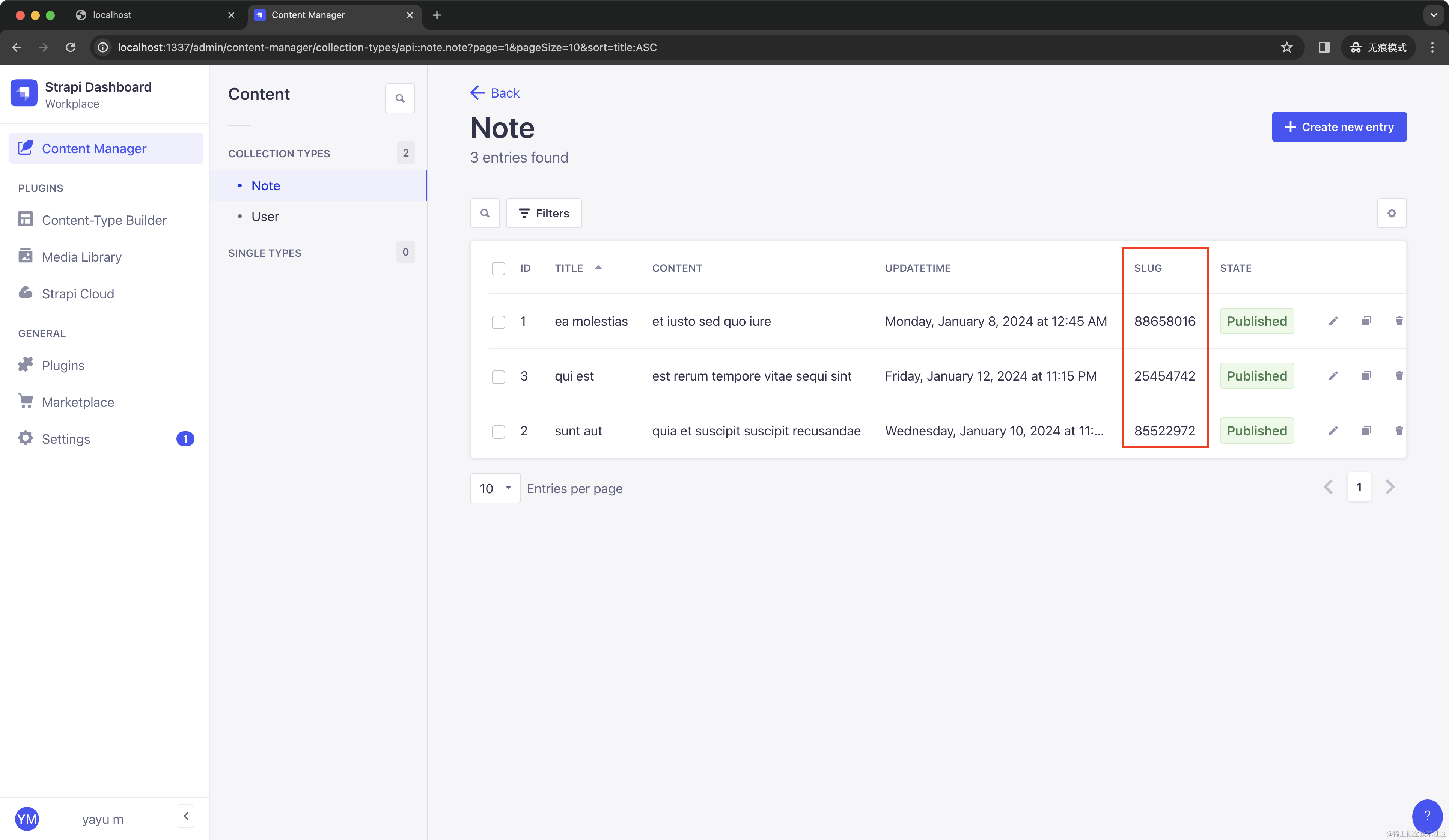
Task: Open the list view settings gear
Action: pos(1392,213)
